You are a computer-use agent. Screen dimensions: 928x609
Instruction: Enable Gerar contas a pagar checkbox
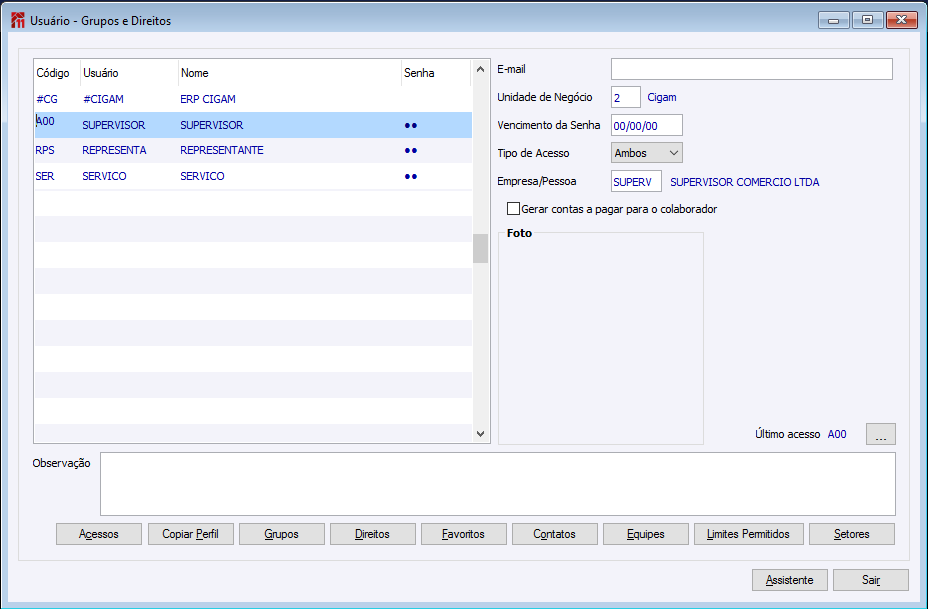coord(514,209)
